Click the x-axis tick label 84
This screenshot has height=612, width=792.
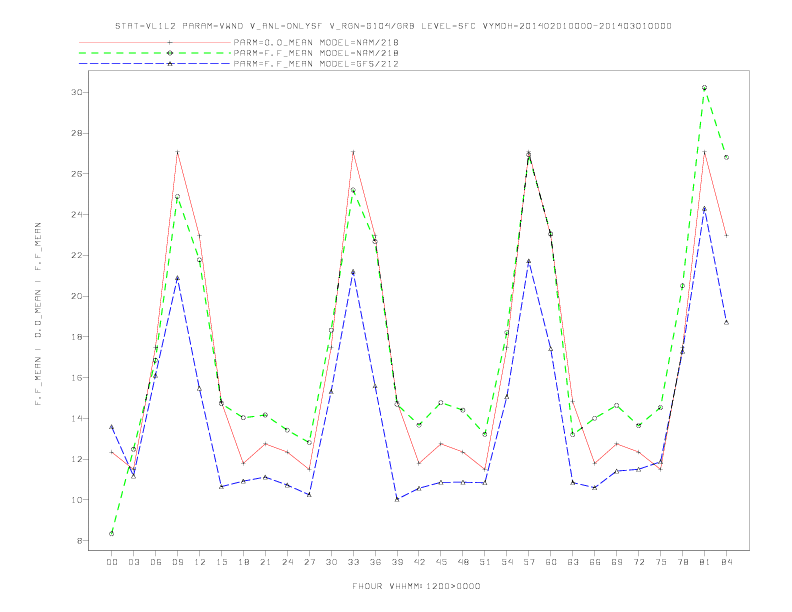point(726,562)
